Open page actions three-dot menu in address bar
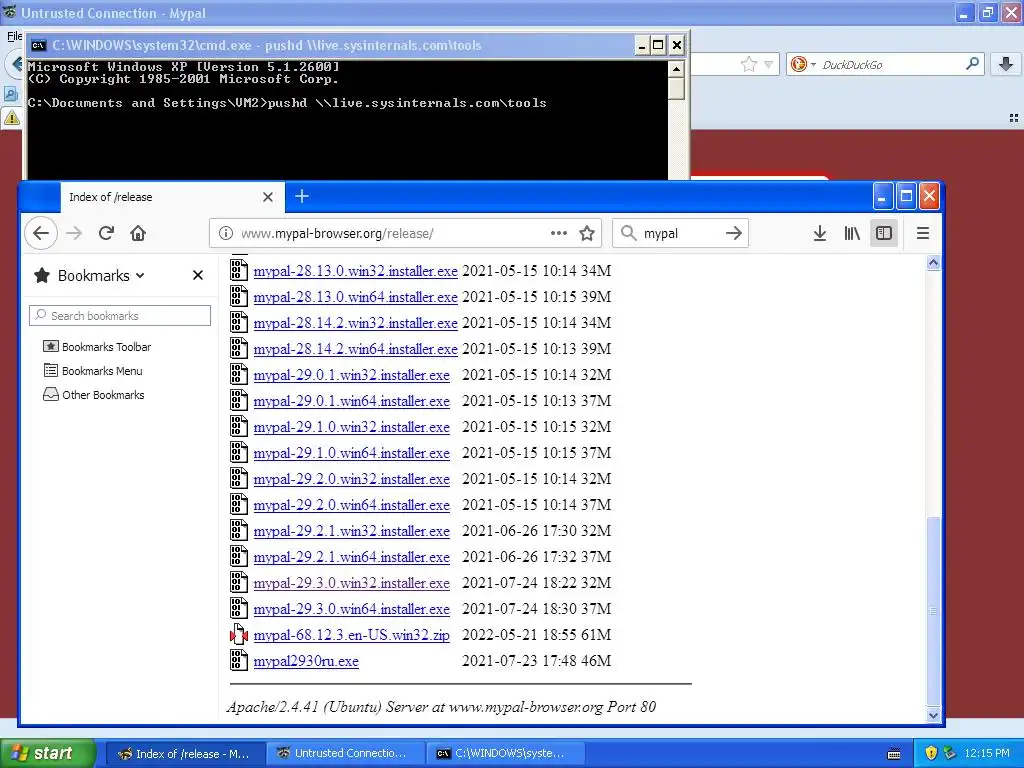 click(558, 233)
